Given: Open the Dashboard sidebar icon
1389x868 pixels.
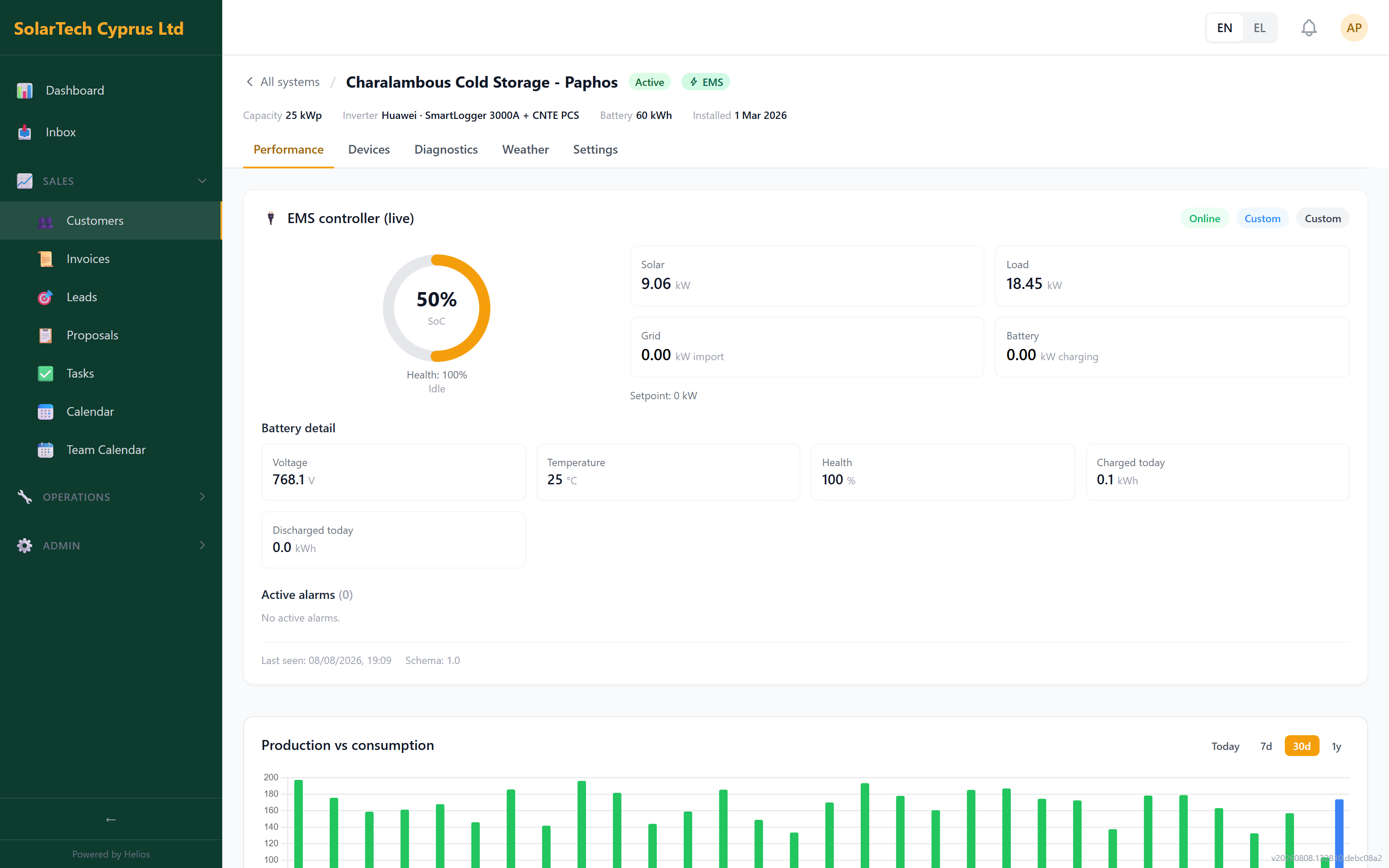Looking at the screenshot, I should pos(25,90).
